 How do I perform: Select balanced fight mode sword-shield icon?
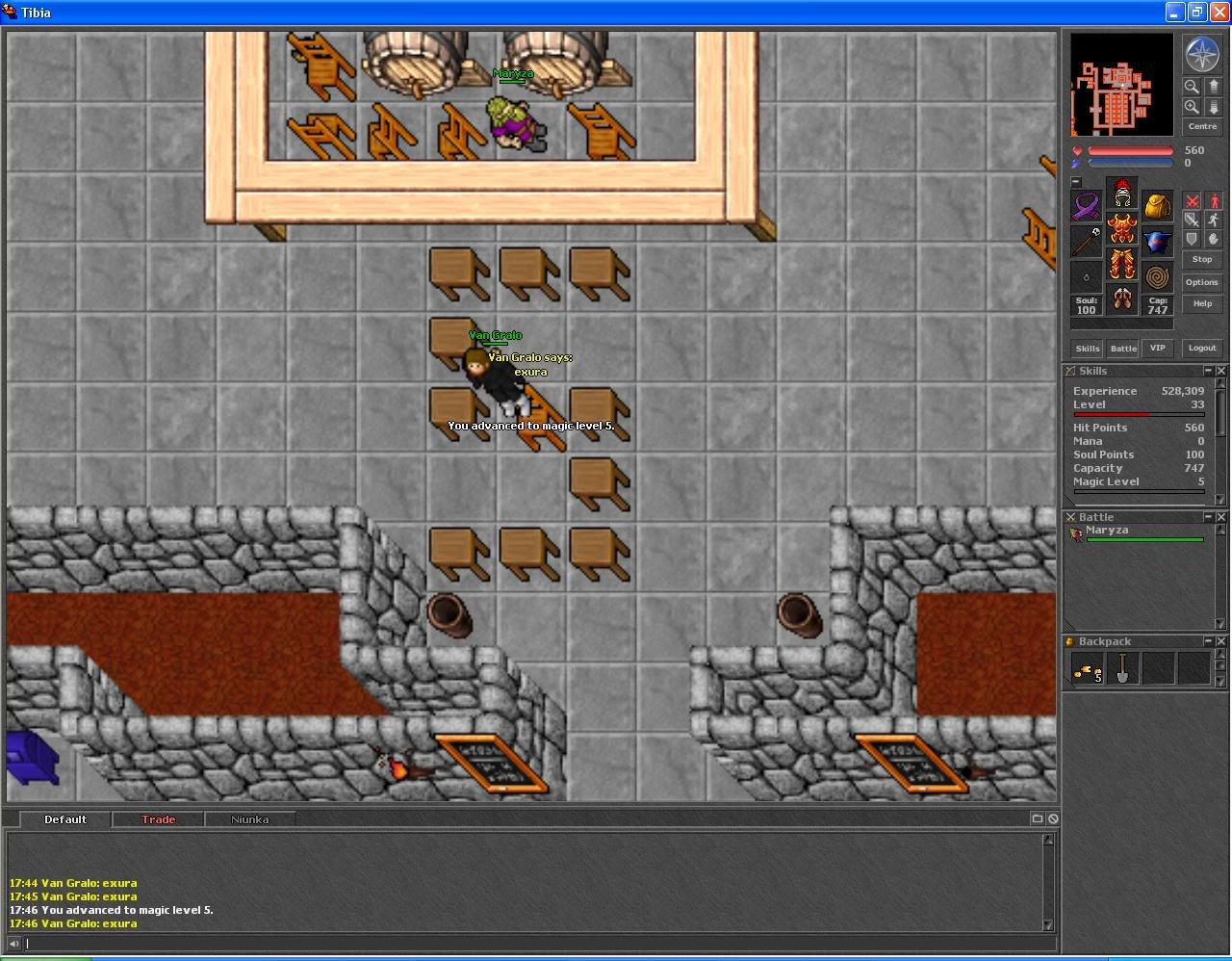[x=1192, y=221]
